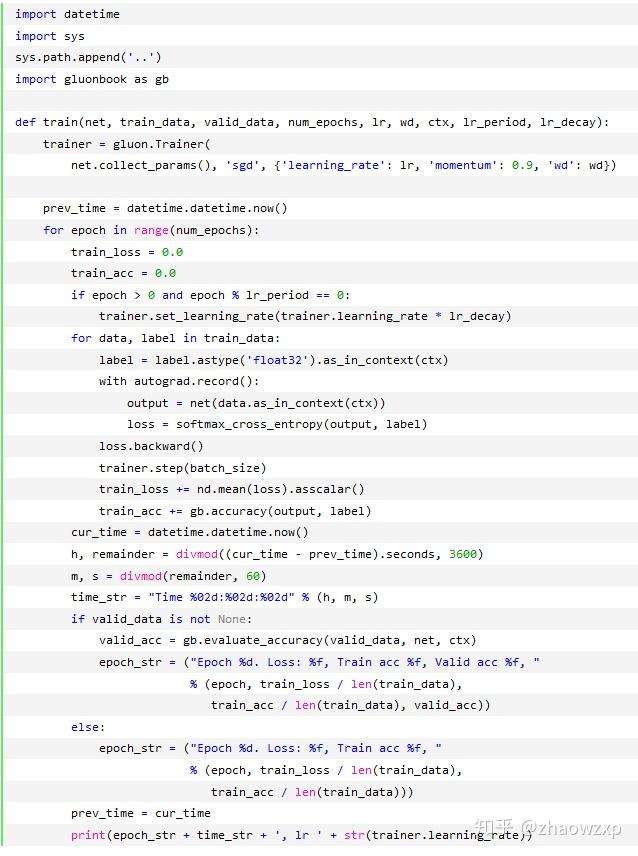The image size is (638, 856).
Task: Click first 'prev_time = datetime.datetime.now()' line
Action: click(165, 209)
